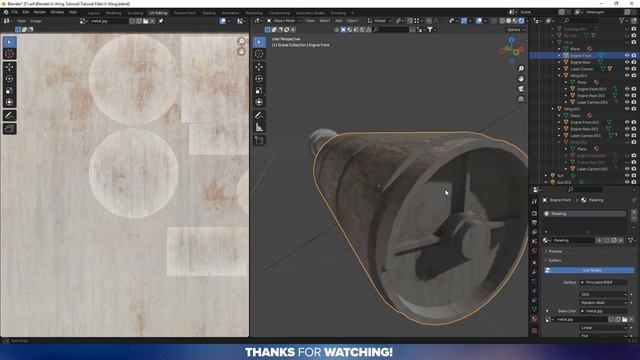Select the Select Box tool in UV editor

9,42
